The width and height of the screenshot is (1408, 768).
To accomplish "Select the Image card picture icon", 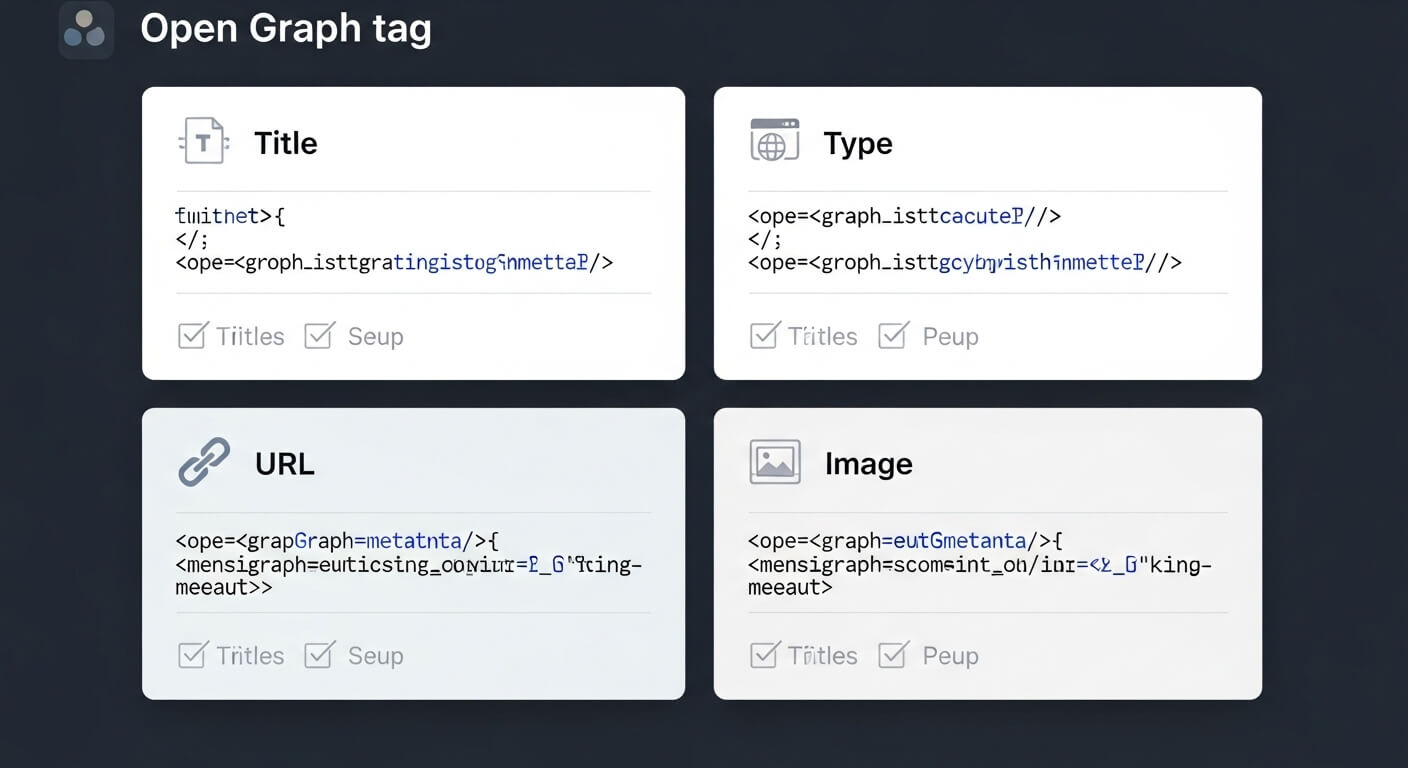I will pos(775,462).
